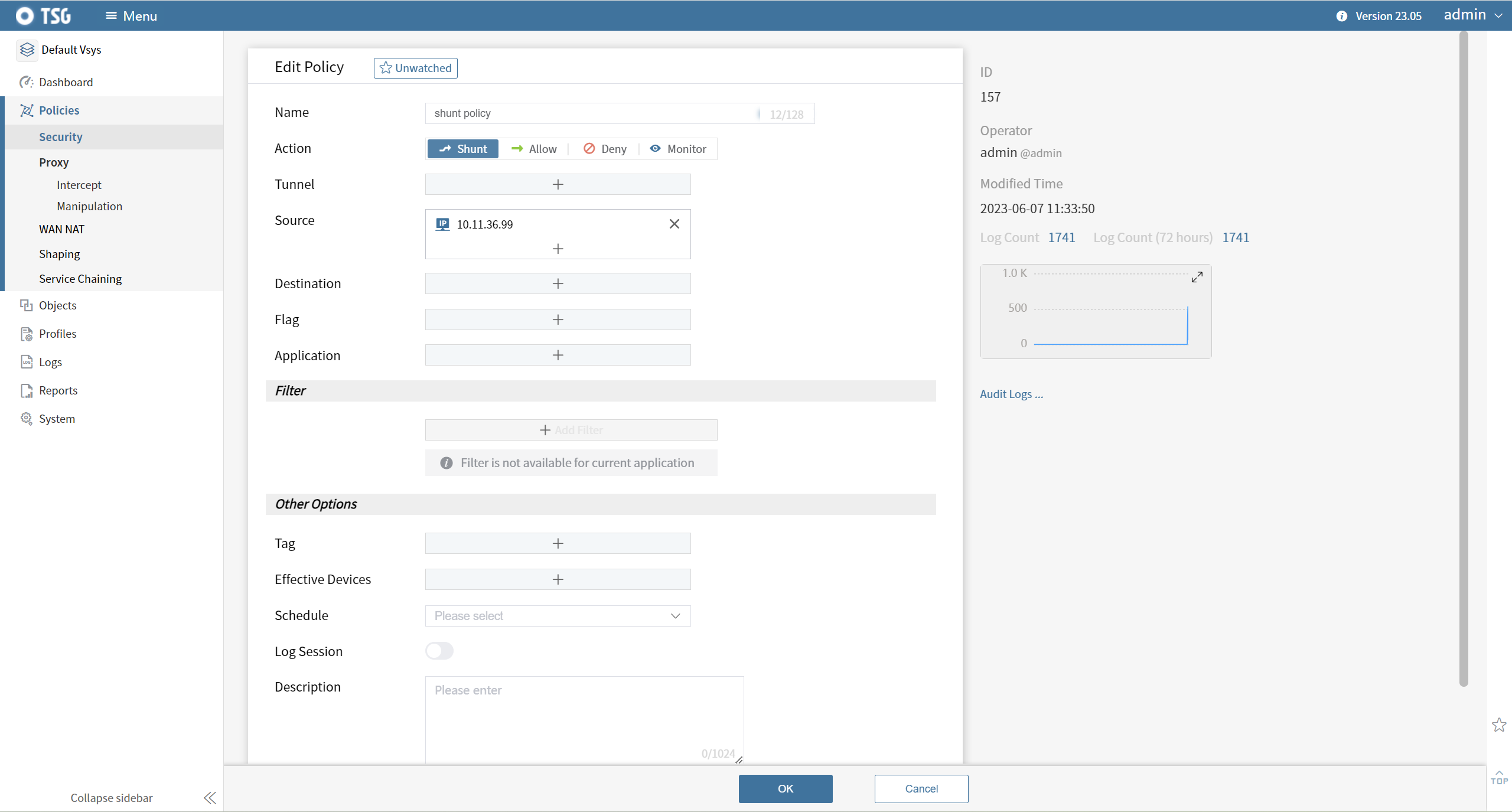Remove source IP 10.11.36.99 with X
The width and height of the screenshot is (1512, 812).
674,224
